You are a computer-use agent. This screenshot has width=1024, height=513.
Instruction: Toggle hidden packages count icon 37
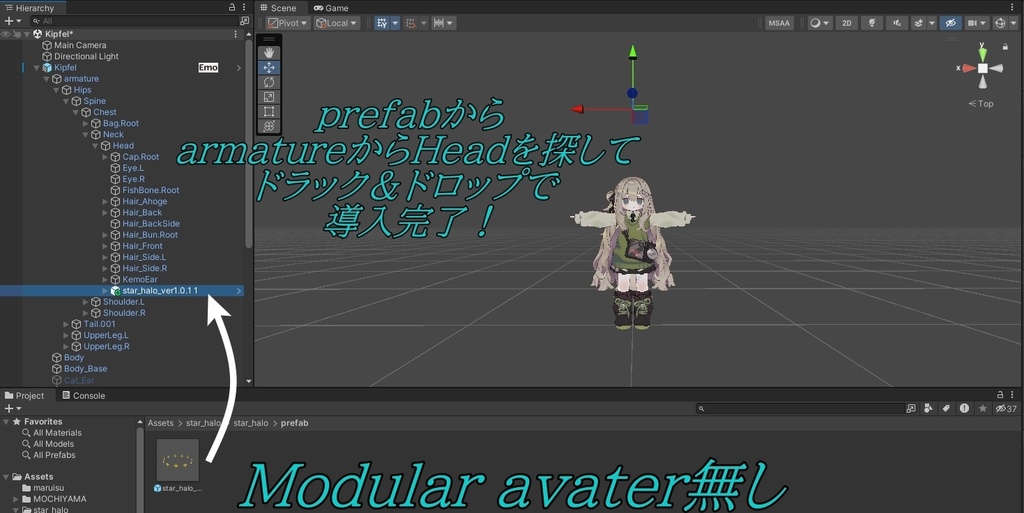click(x=1006, y=409)
